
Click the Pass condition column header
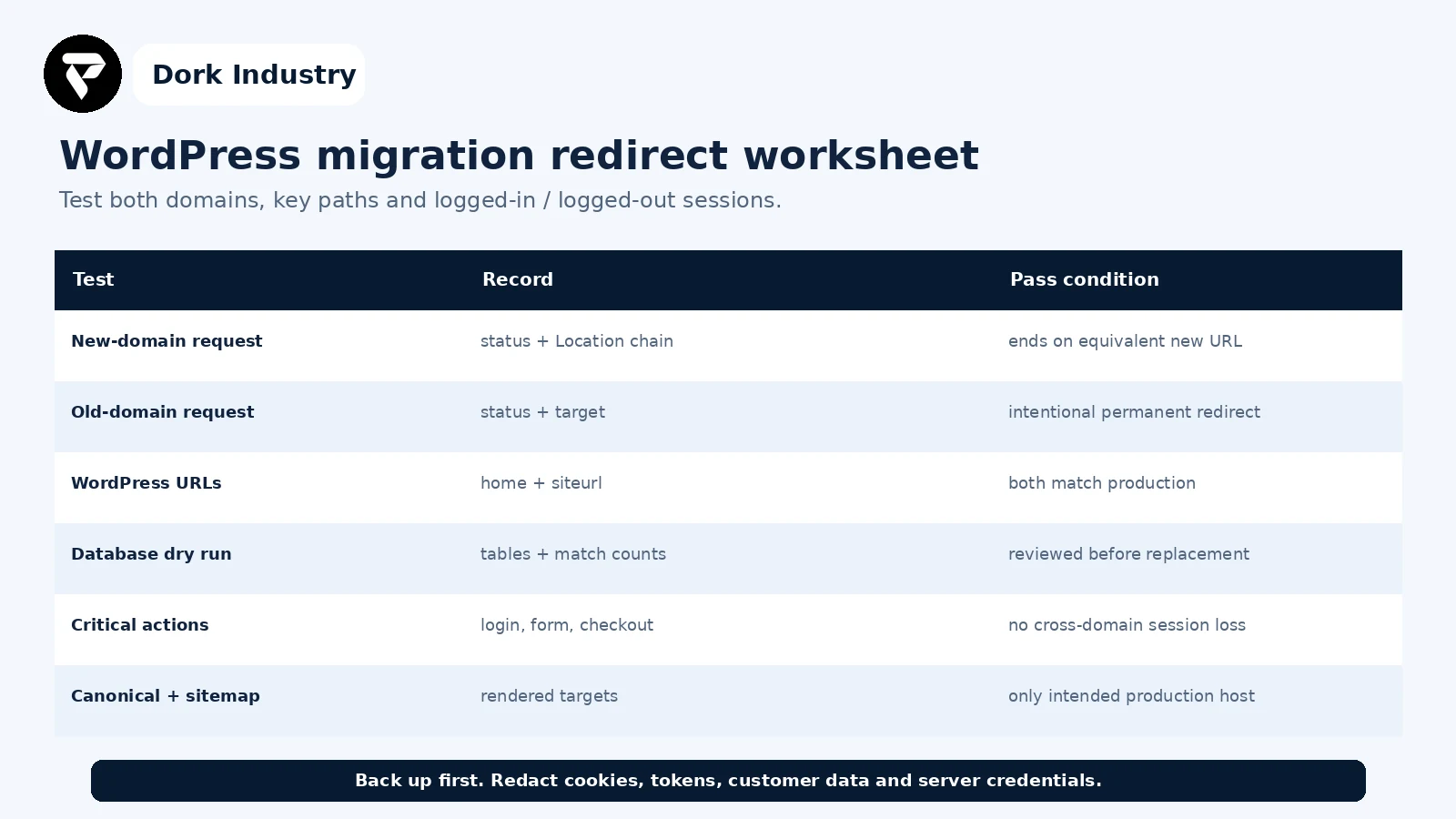1085,279
